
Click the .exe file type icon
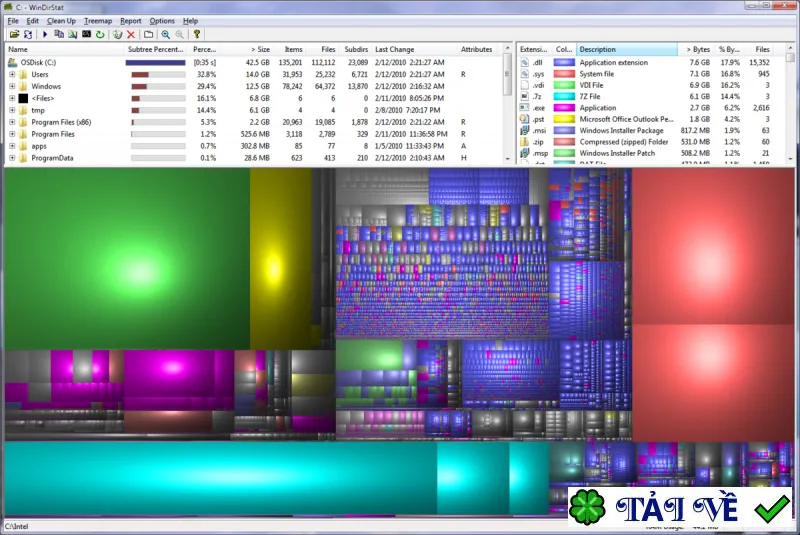[x=524, y=108]
